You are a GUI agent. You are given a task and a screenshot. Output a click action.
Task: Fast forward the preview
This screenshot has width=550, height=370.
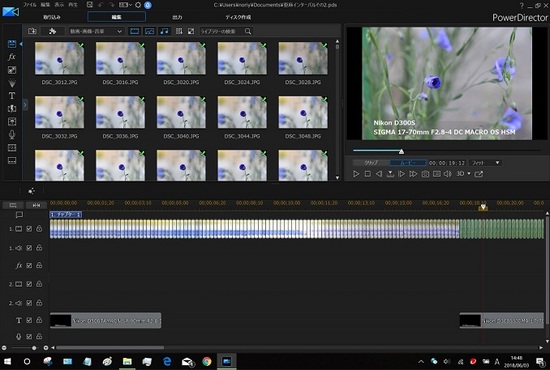(413, 174)
